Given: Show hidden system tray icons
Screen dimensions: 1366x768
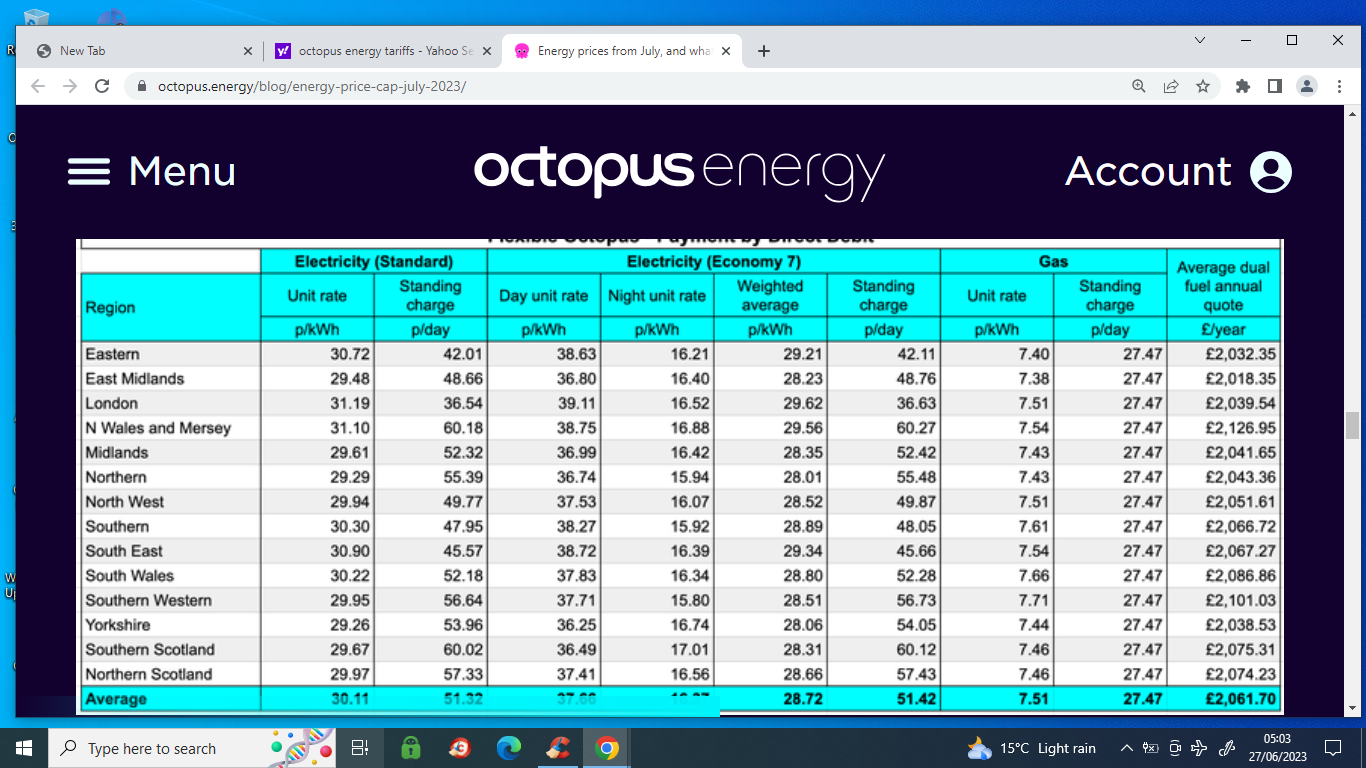Looking at the screenshot, I should [1127, 748].
